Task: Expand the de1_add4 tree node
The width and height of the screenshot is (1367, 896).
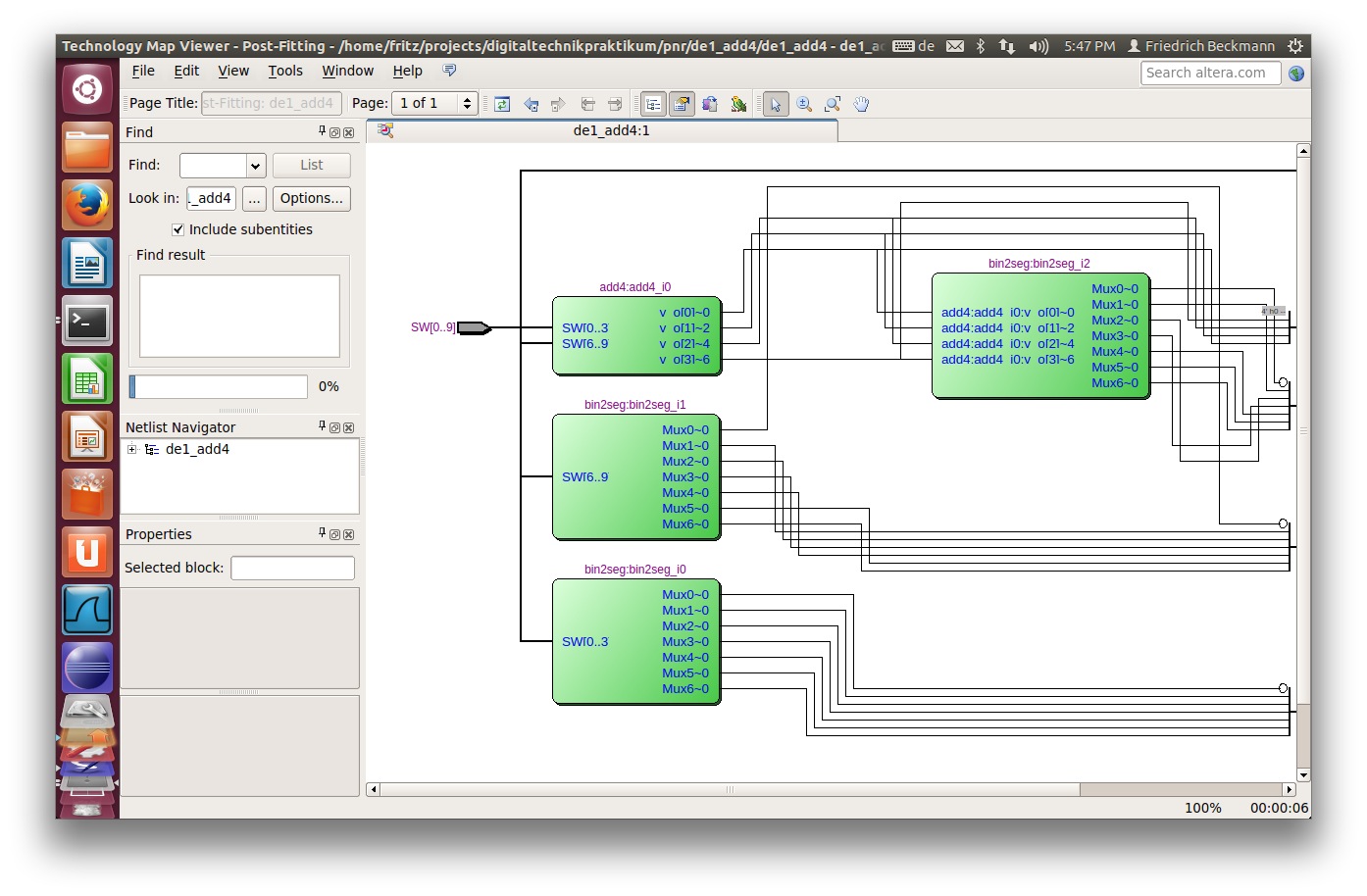Action: pyautogui.click(x=131, y=449)
